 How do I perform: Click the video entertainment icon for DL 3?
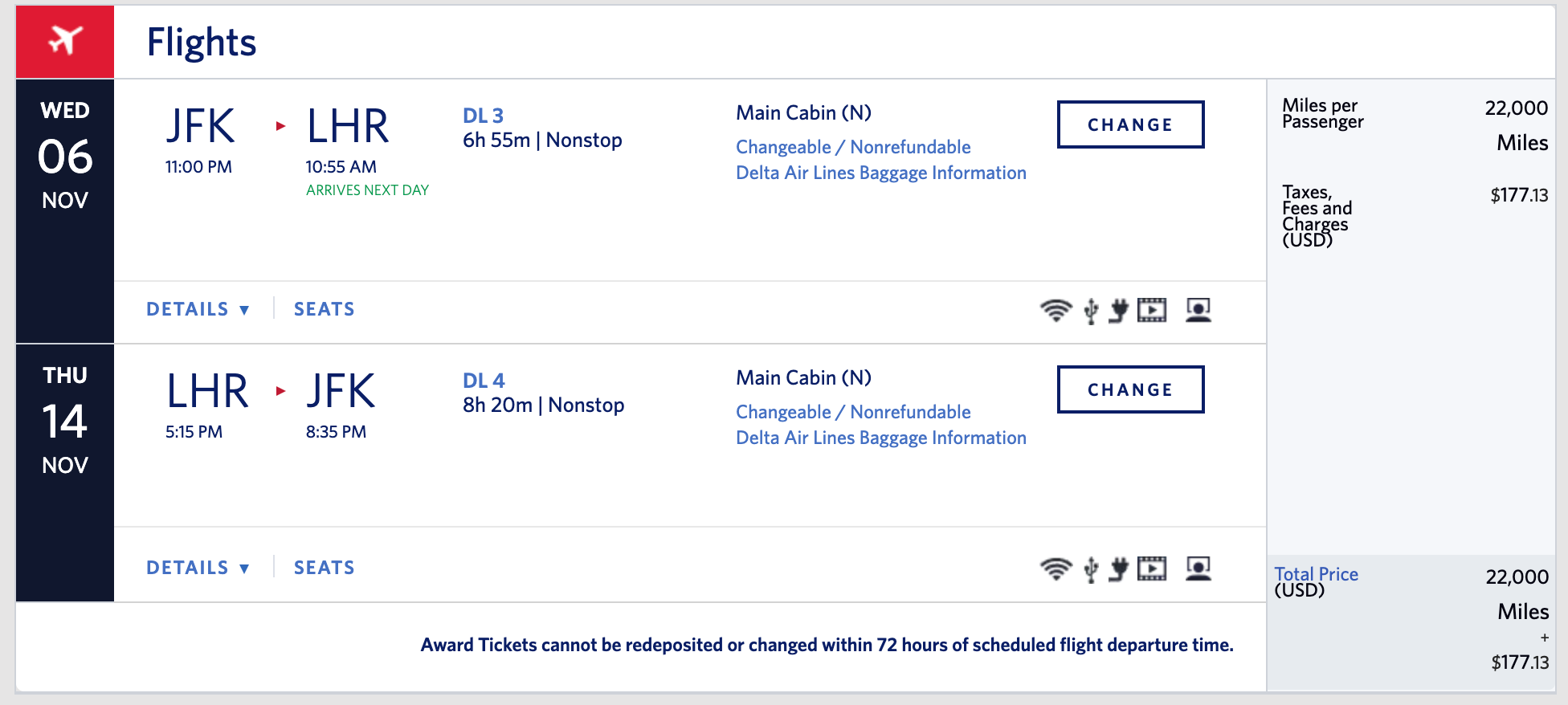(x=1152, y=310)
